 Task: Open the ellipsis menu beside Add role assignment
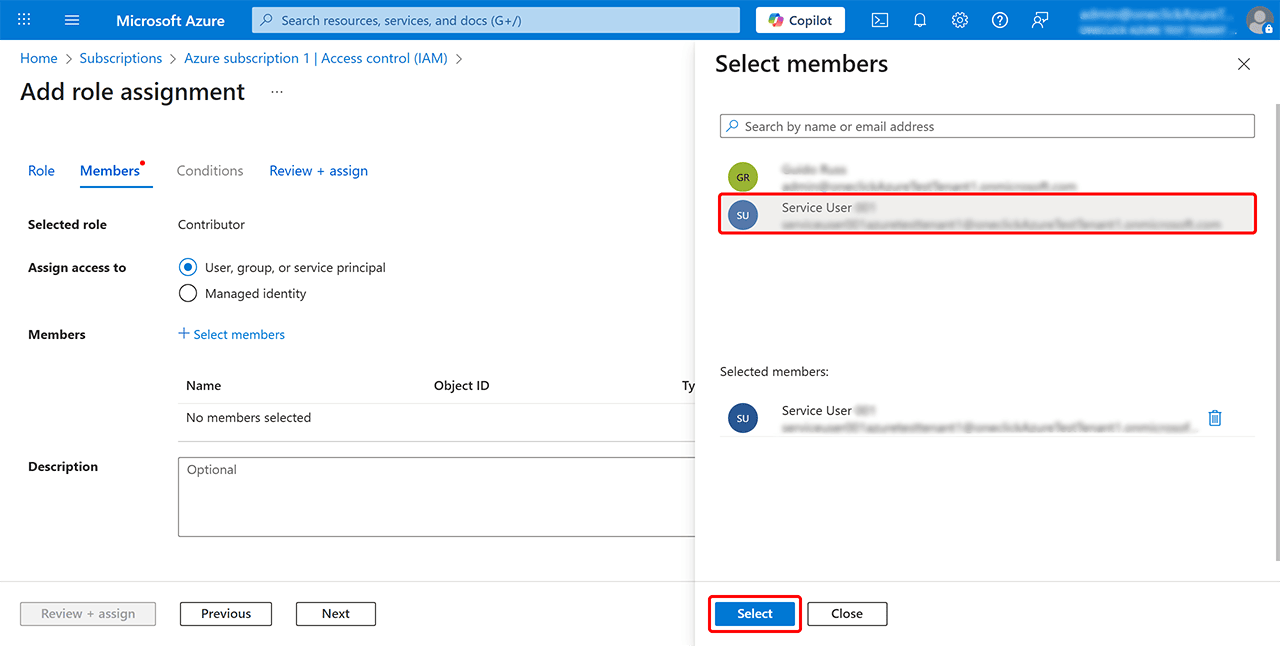(277, 92)
